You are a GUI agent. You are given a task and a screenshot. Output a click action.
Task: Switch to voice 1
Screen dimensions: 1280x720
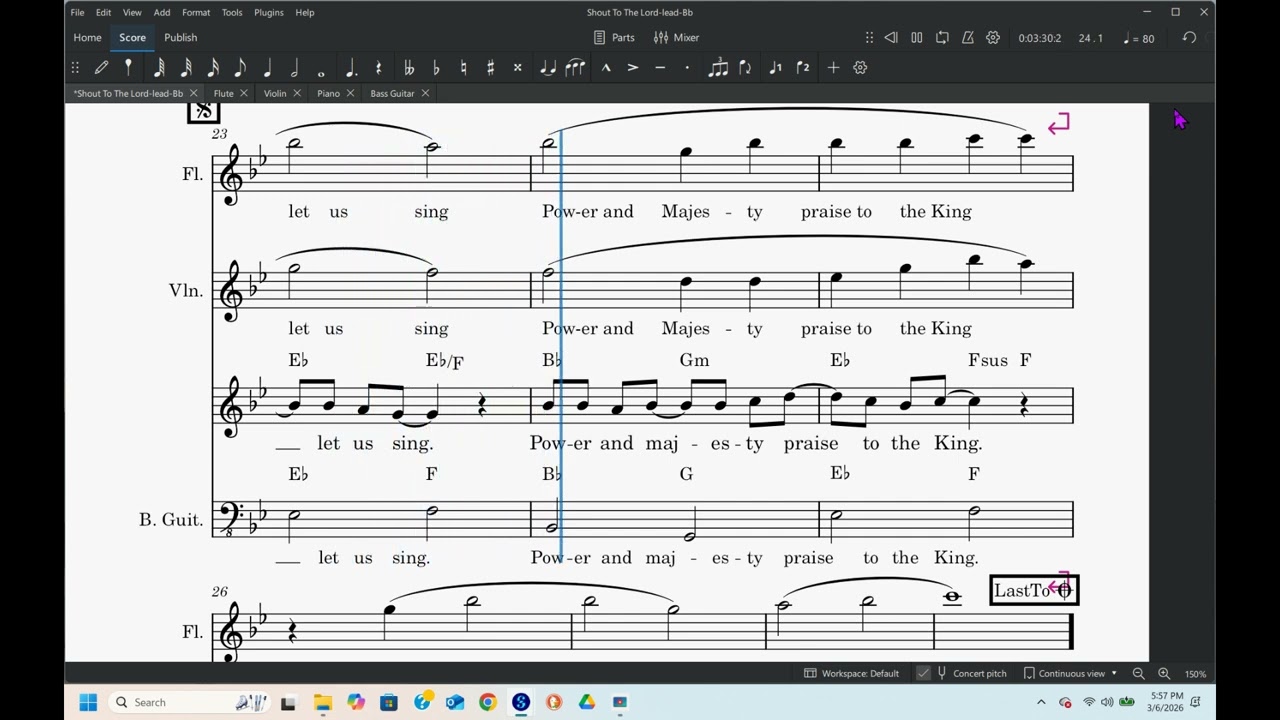pos(775,67)
